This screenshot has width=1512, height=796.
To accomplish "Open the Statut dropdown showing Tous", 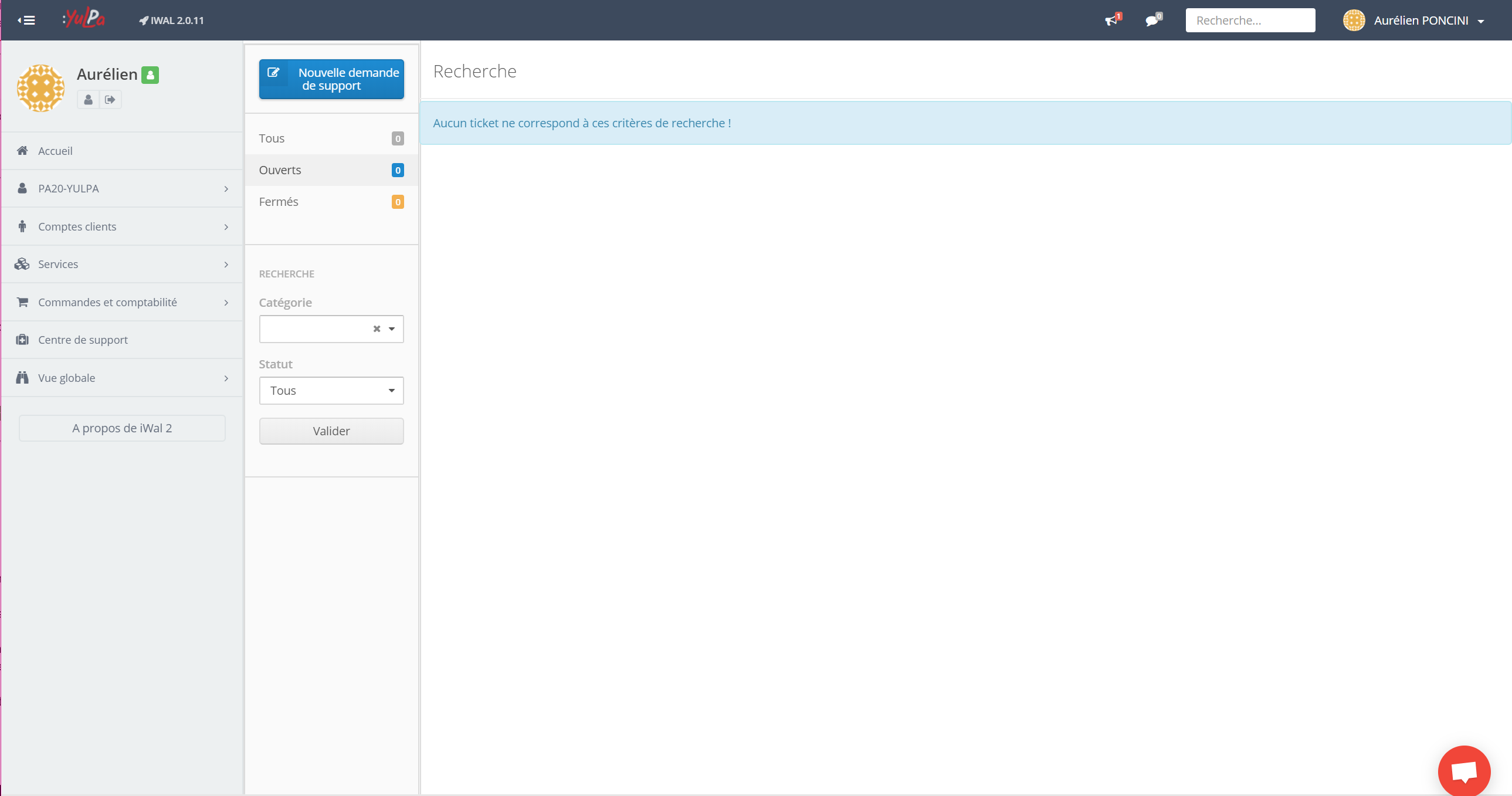I will coord(331,390).
